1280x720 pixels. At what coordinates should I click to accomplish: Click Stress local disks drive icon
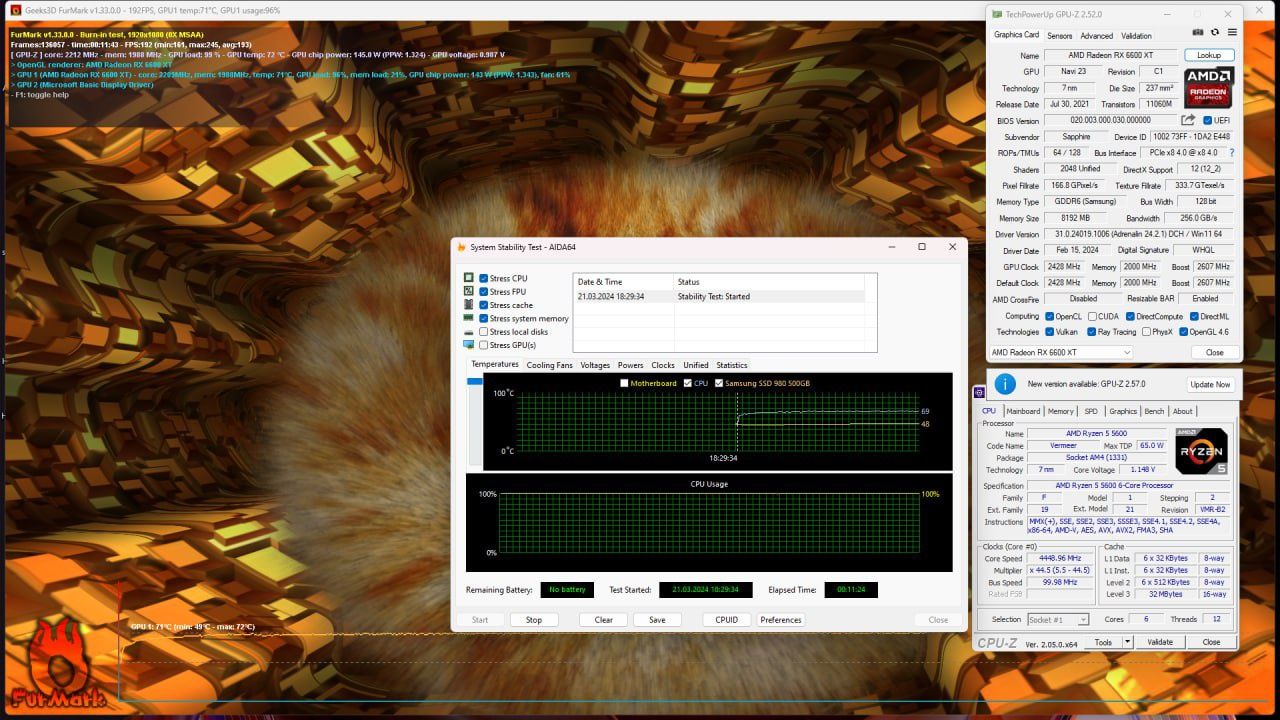tap(469, 332)
